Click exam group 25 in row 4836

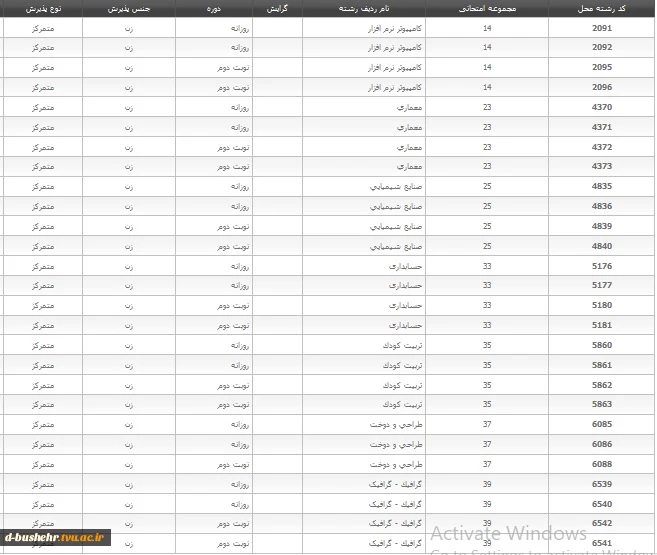tap(487, 206)
